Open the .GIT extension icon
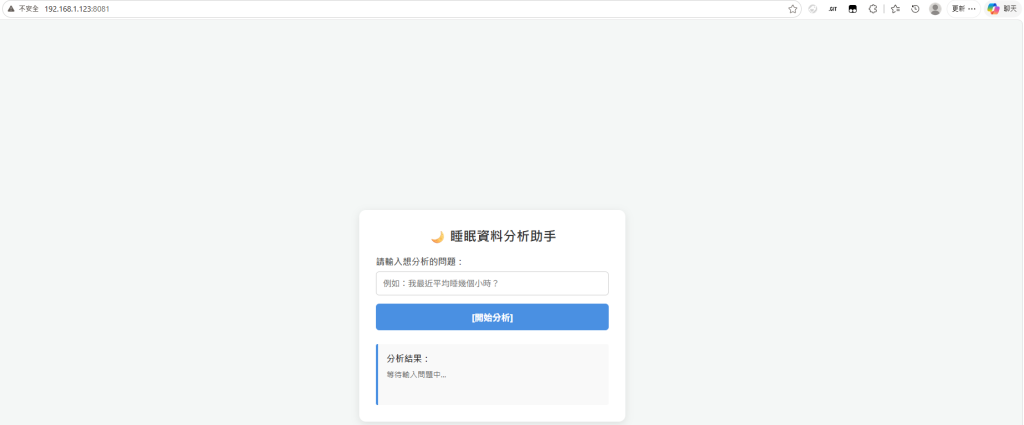Screen dimensions: 1024x425 [833, 9]
